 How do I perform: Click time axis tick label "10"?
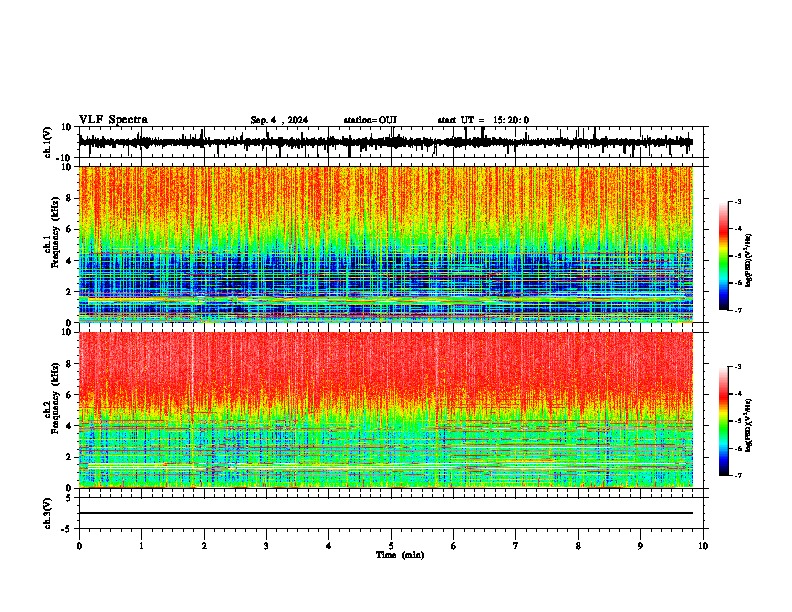(703, 546)
